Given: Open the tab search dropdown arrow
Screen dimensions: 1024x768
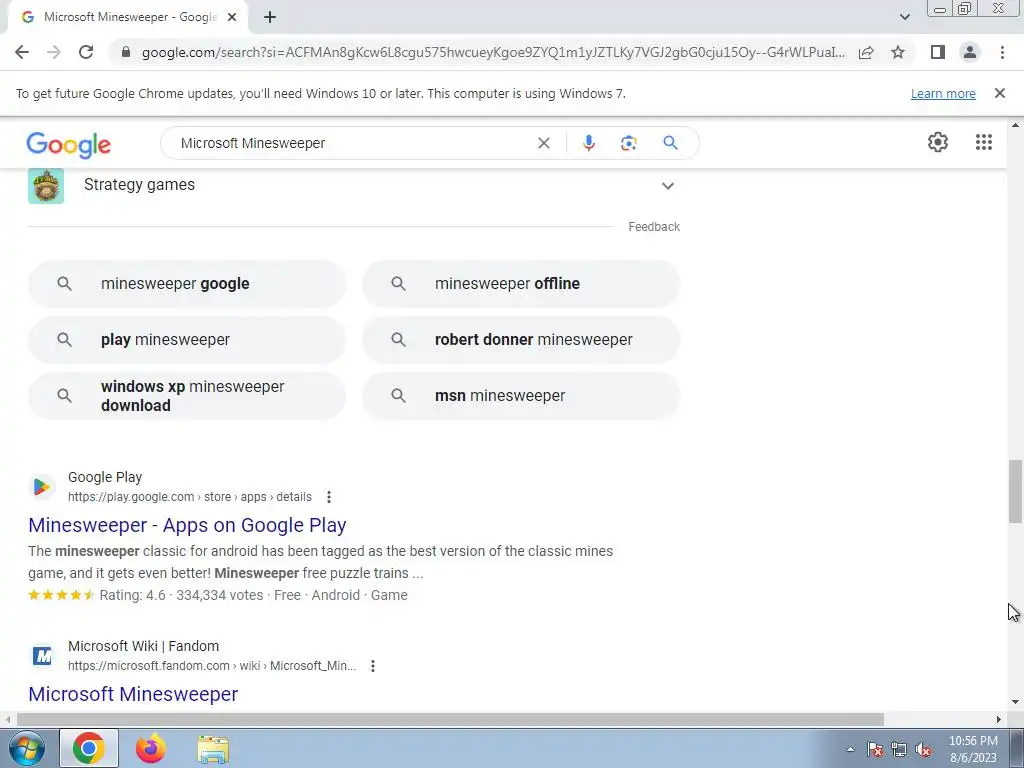Looking at the screenshot, I should coord(904,17).
